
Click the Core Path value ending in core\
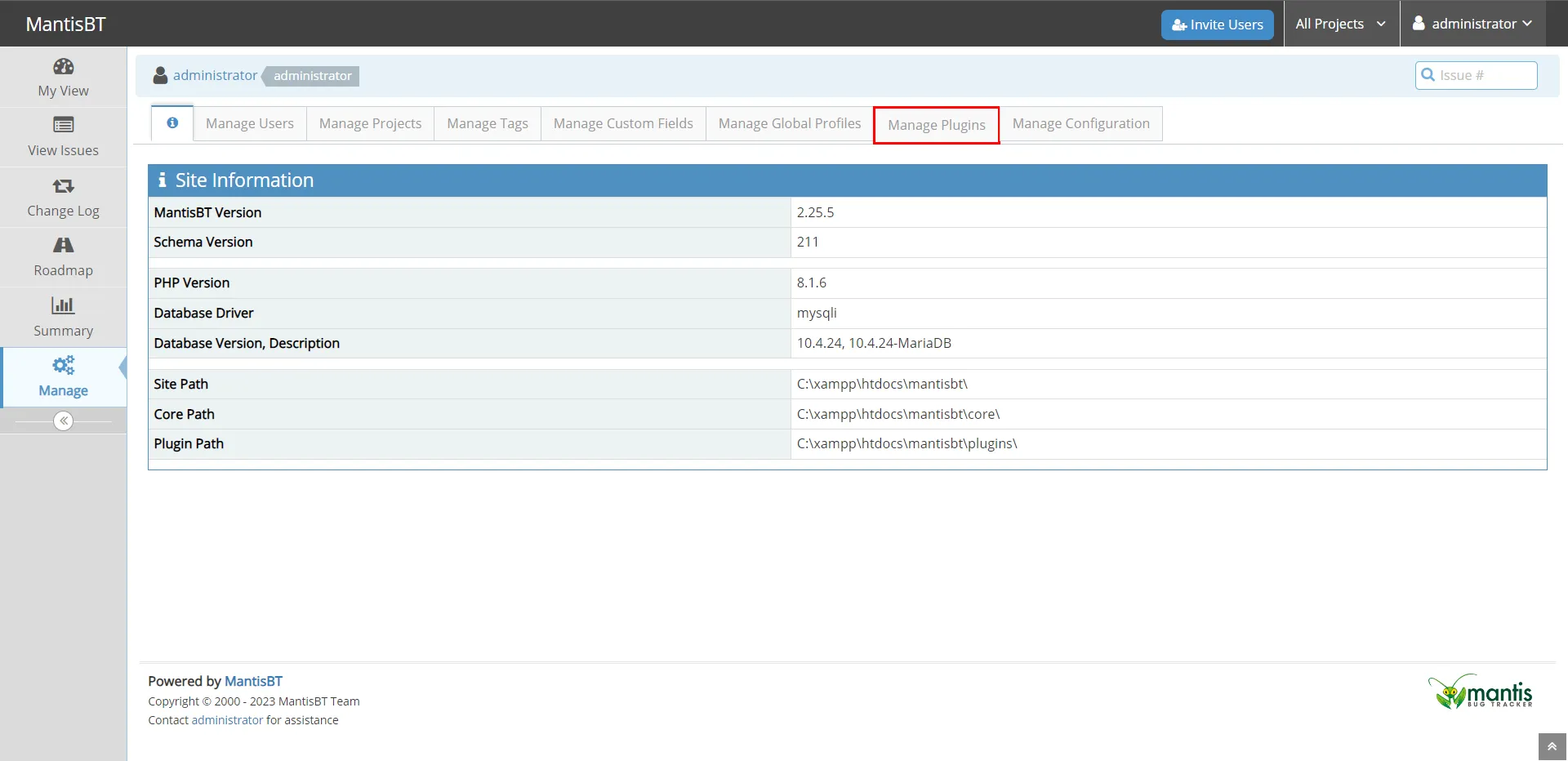[x=898, y=414]
